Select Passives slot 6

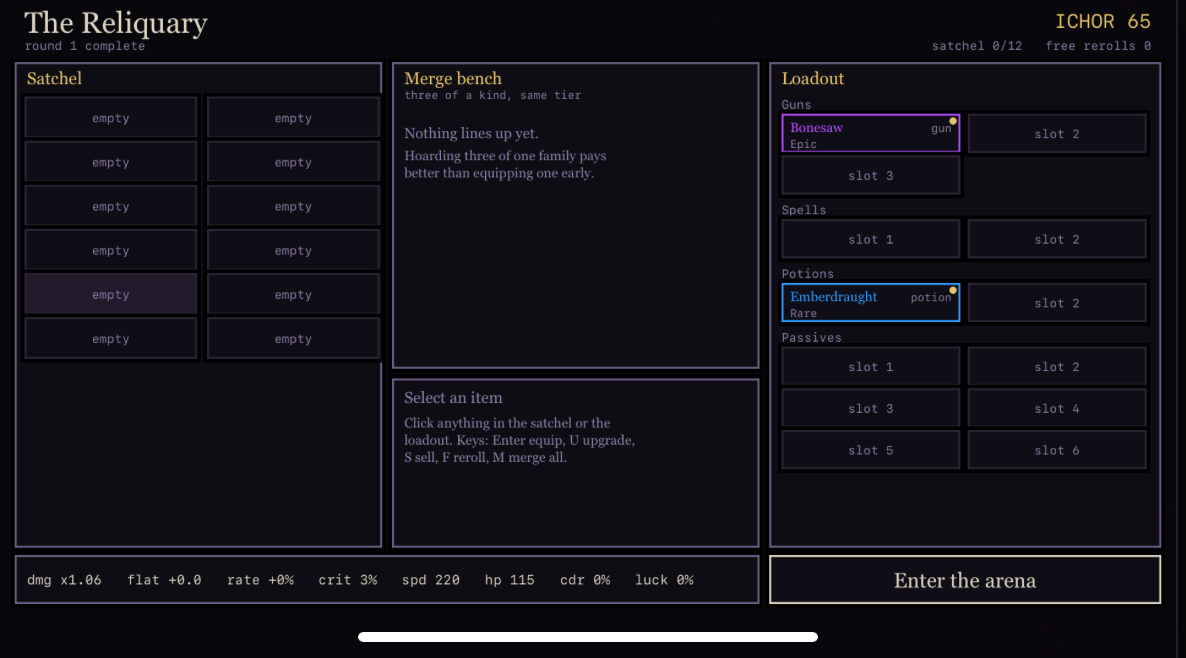1057,450
